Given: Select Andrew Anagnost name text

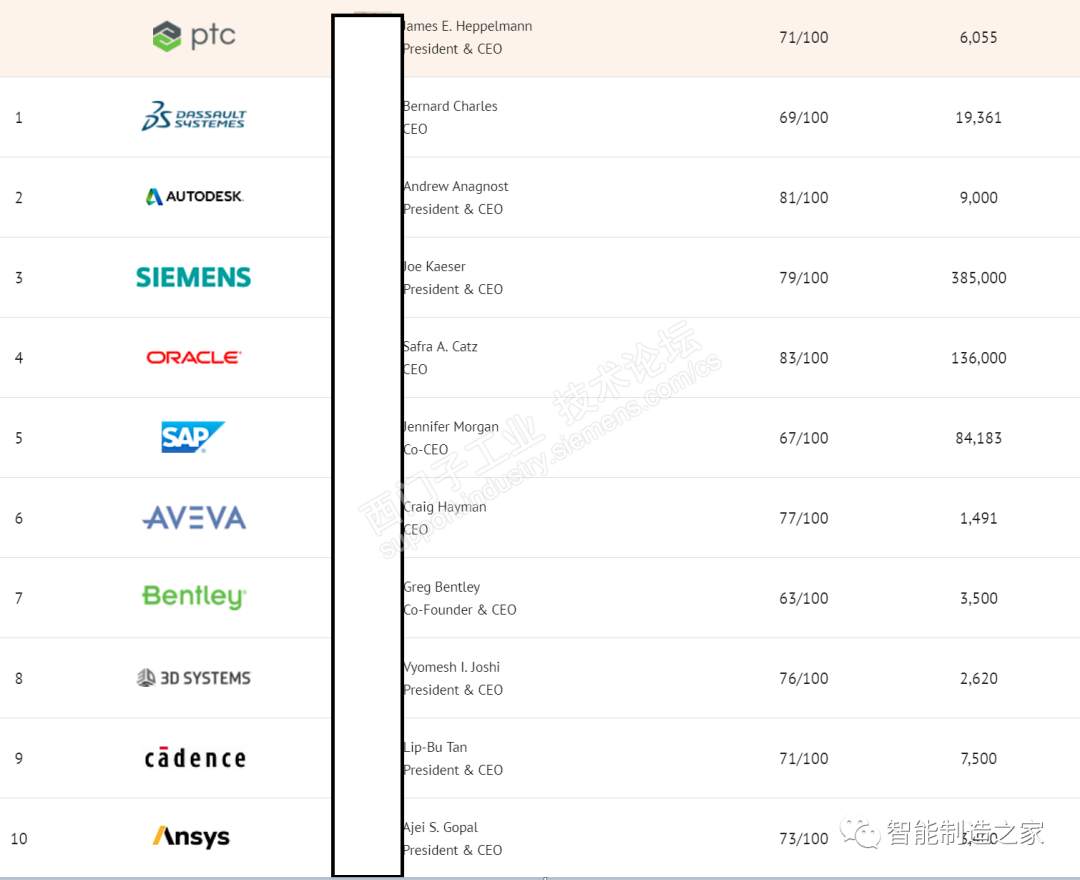Looking at the screenshot, I should click(457, 187).
